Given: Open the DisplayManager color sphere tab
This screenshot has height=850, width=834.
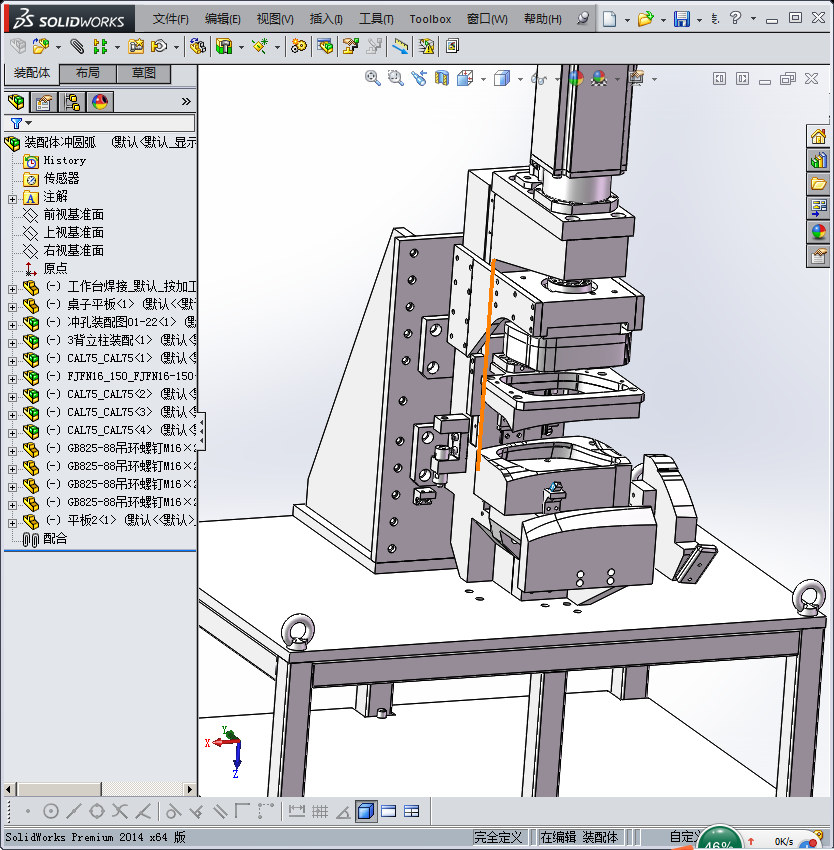Looking at the screenshot, I should coord(100,102).
